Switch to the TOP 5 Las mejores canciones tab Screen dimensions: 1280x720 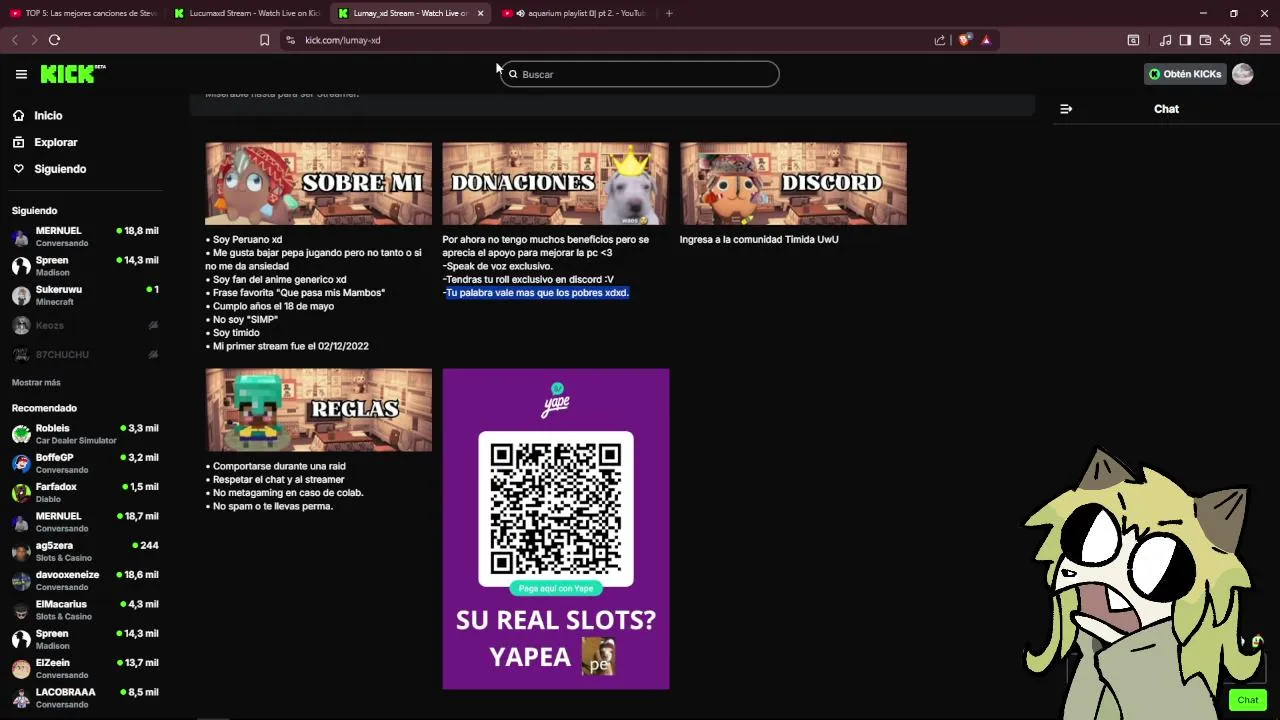(x=83, y=13)
